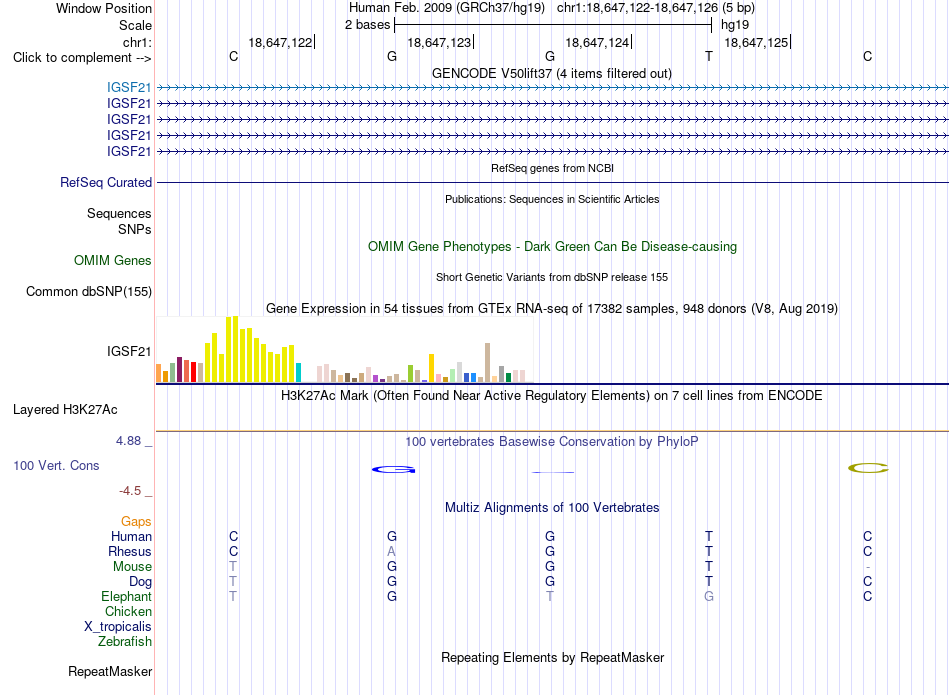Click the olive C logo in PhyloP track

[x=868, y=468]
